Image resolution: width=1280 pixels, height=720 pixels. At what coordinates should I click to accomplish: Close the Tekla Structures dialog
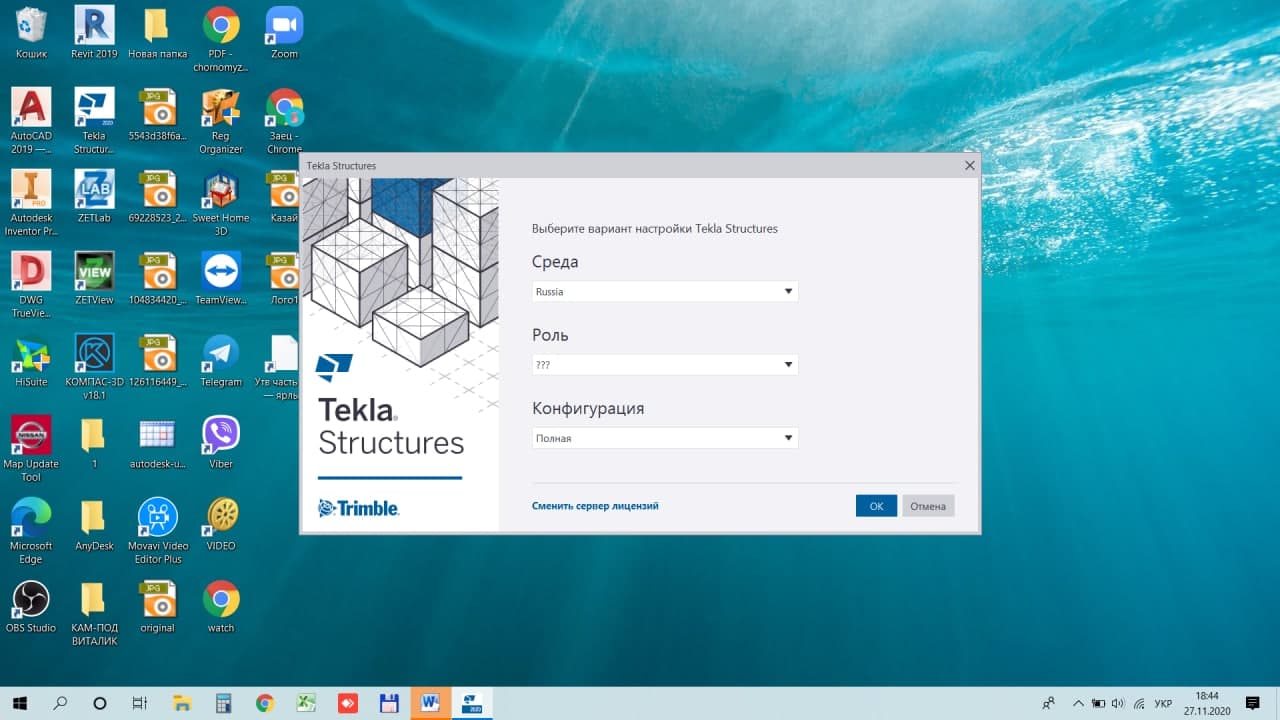969,165
